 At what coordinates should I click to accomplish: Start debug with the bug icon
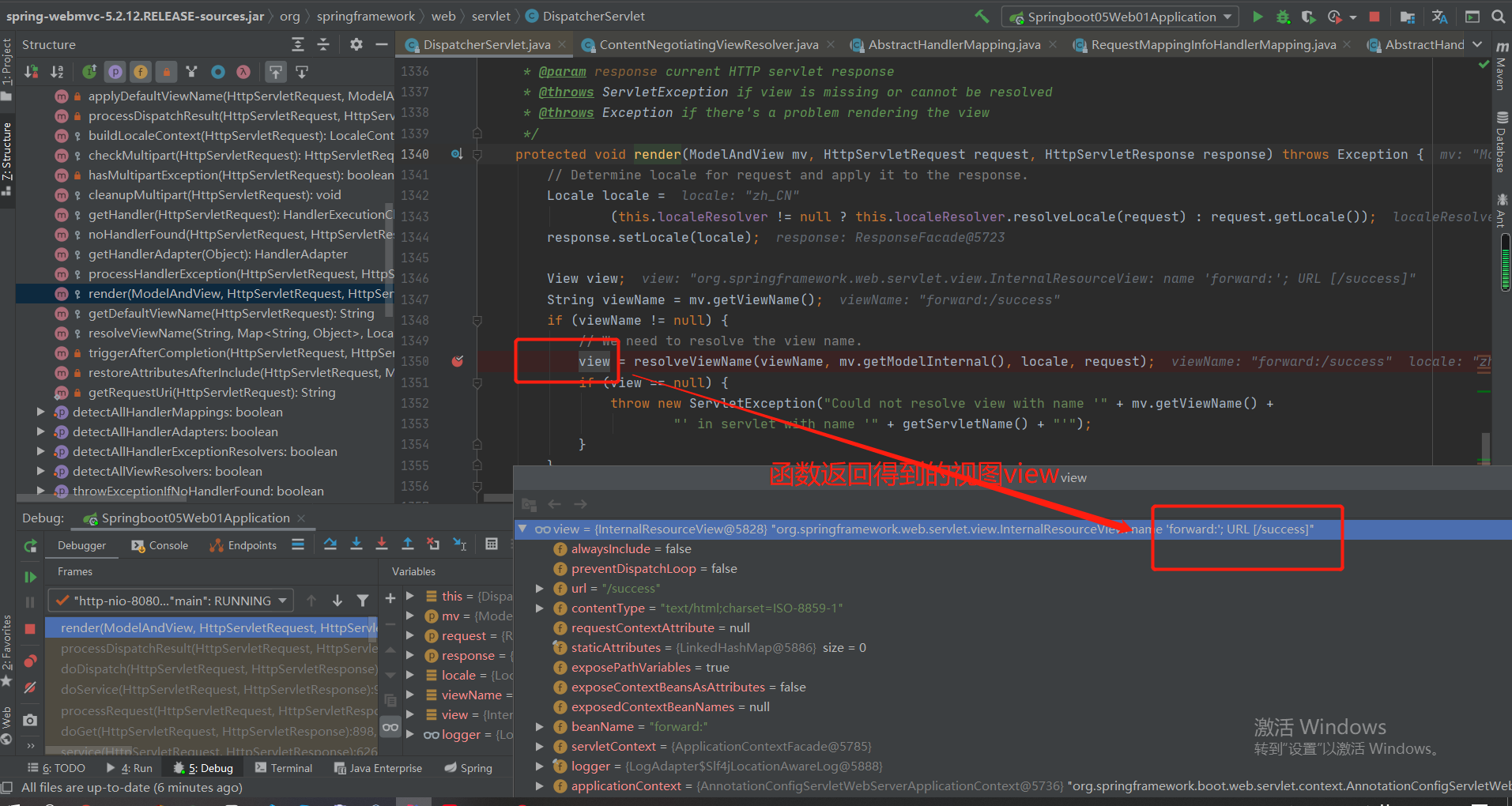[x=1284, y=17]
